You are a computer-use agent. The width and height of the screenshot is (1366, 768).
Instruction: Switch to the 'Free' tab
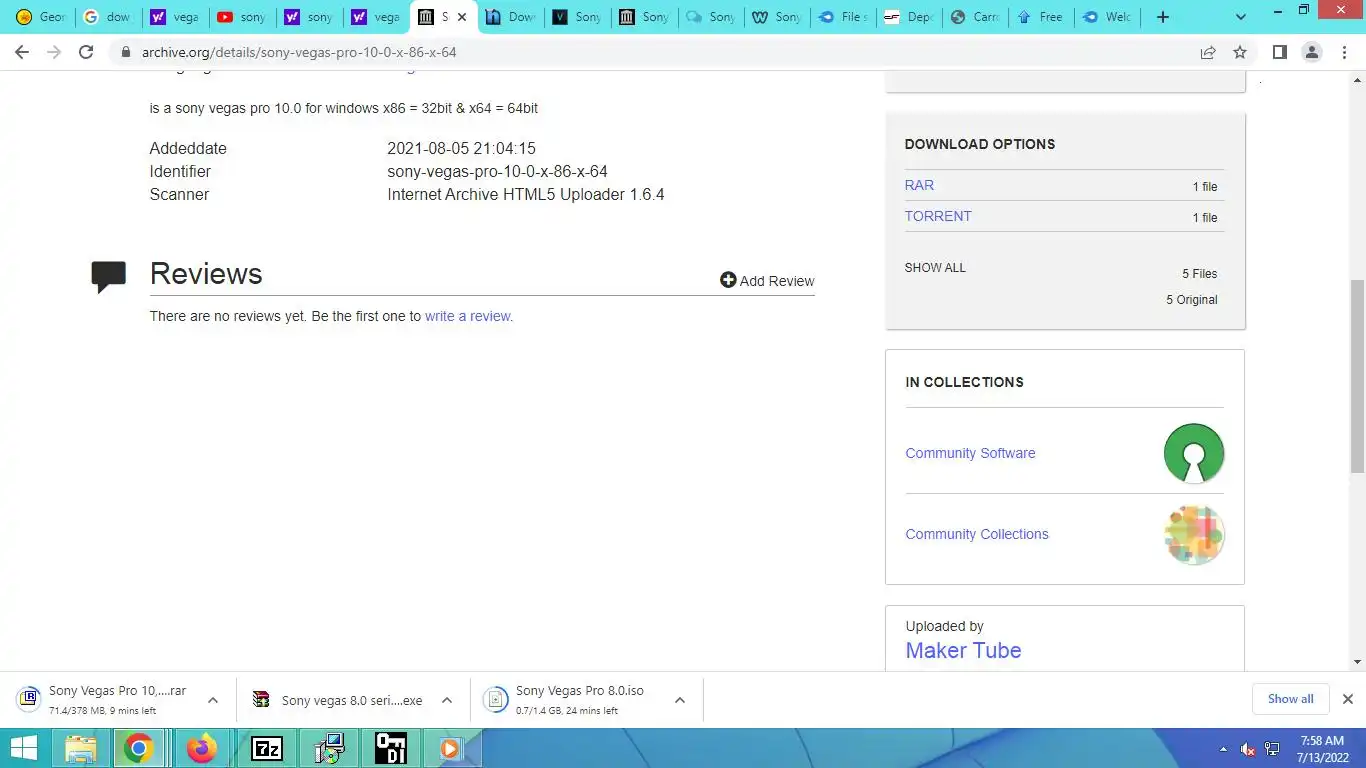pos(1040,17)
